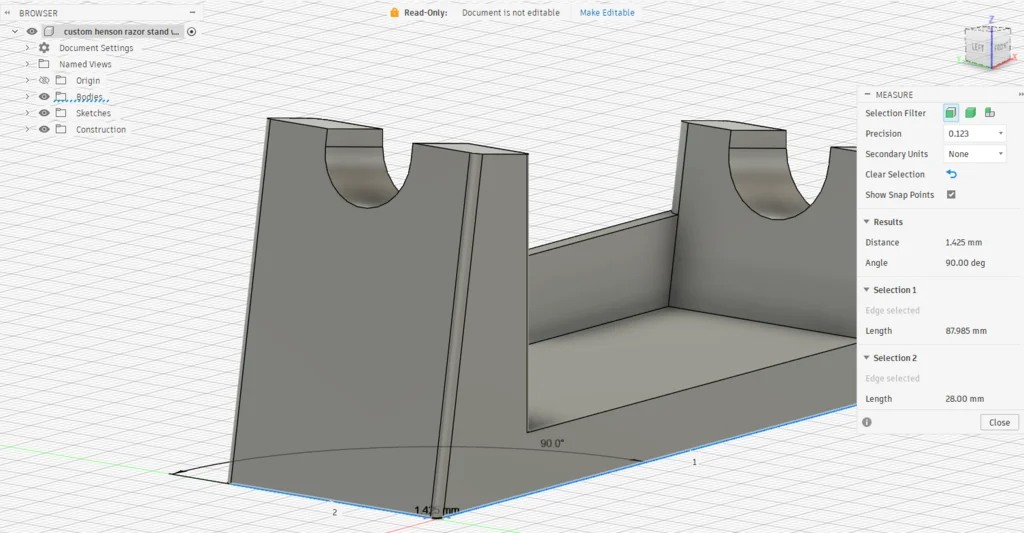This screenshot has height=533, width=1024.
Task: Show the hidden Origin folder
Action: (44, 80)
